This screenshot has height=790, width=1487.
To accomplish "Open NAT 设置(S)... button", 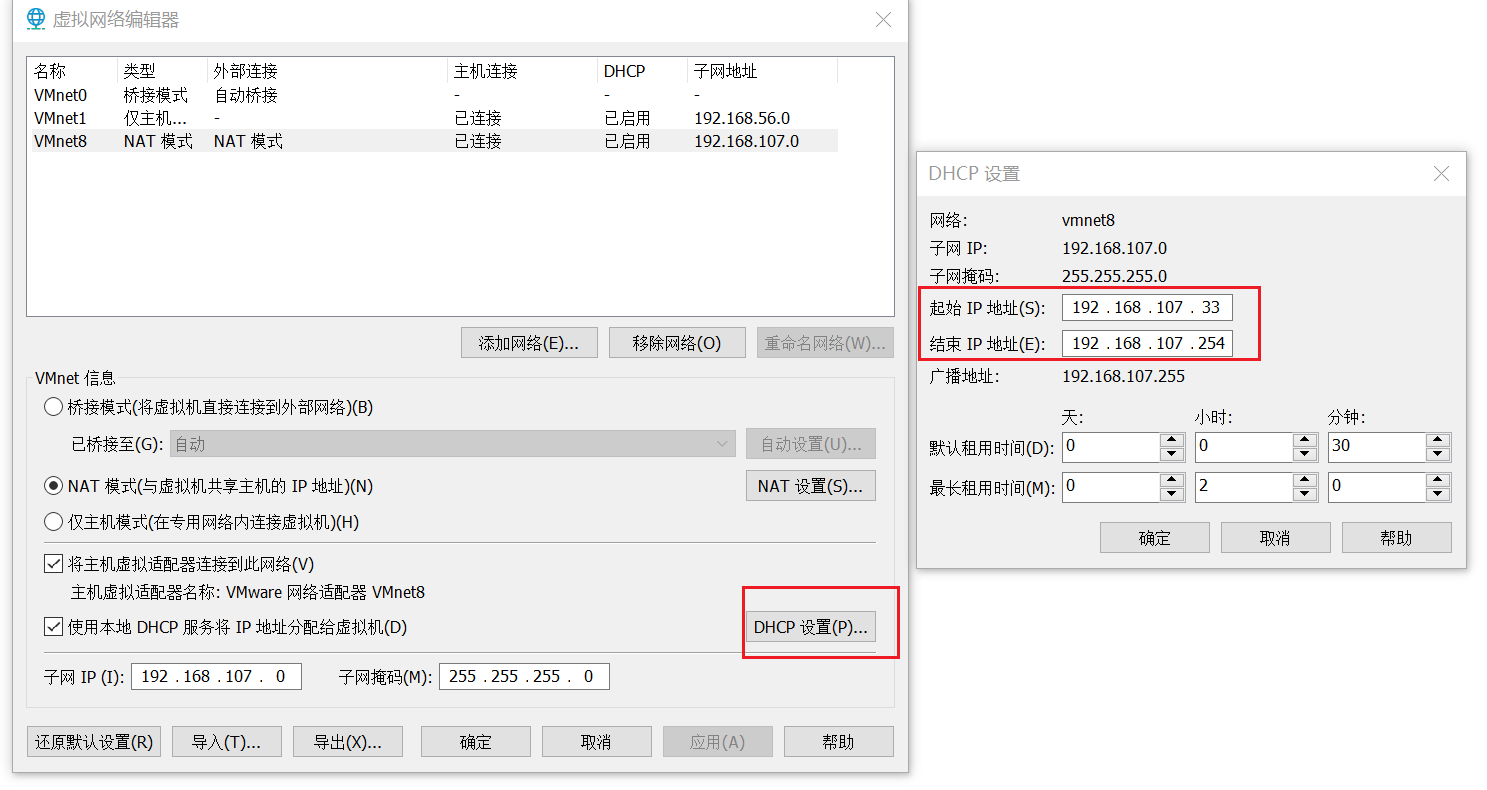I will click(x=811, y=486).
